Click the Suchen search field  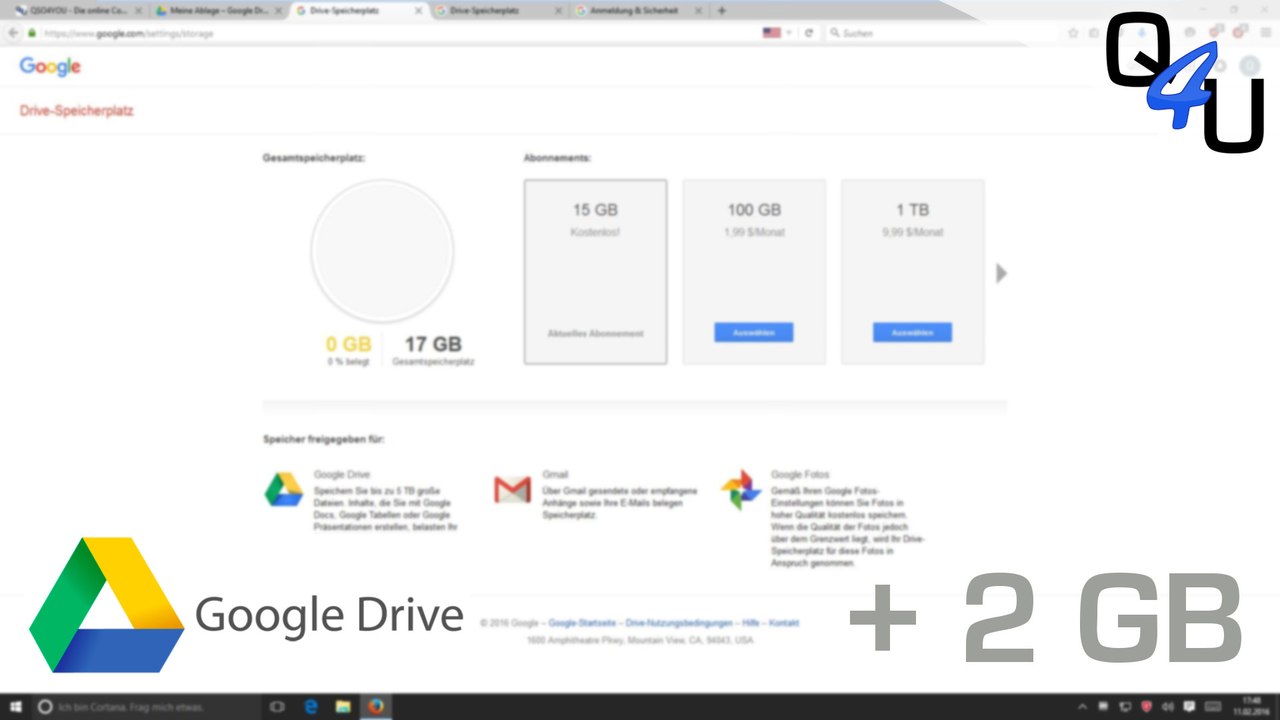(x=940, y=33)
